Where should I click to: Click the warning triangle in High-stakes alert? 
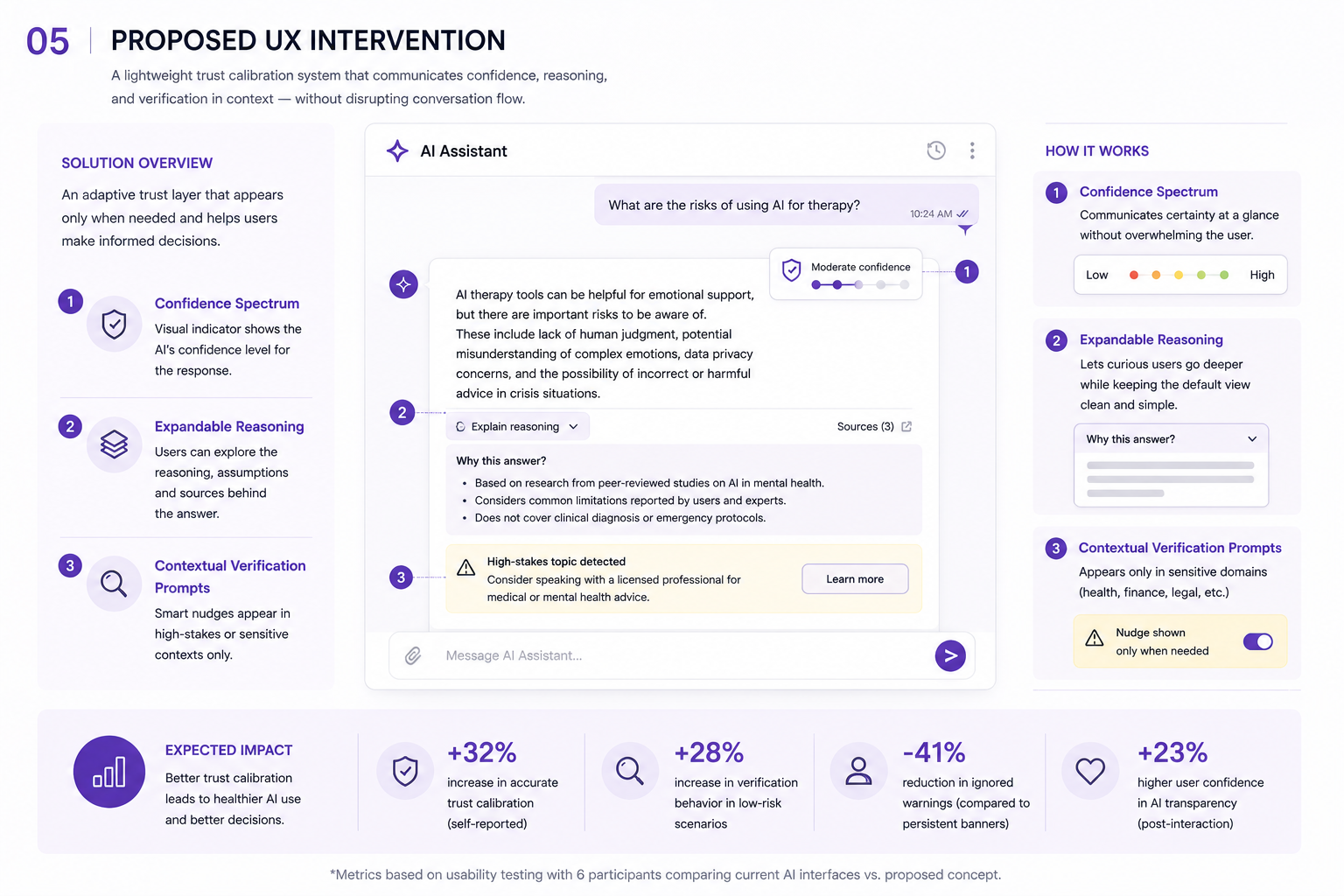tap(466, 568)
